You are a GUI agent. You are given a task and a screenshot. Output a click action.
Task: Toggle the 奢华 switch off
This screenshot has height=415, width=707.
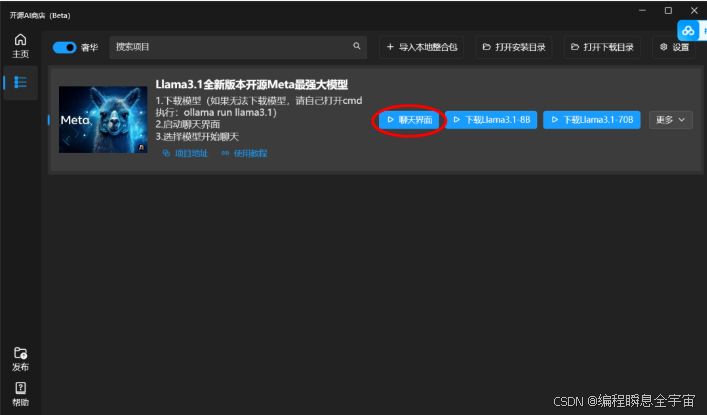[64, 47]
